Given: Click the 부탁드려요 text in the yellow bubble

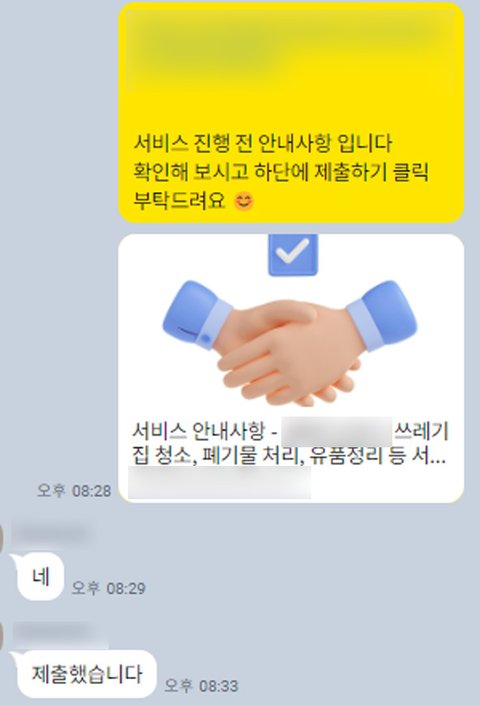Looking at the screenshot, I should point(179,201).
